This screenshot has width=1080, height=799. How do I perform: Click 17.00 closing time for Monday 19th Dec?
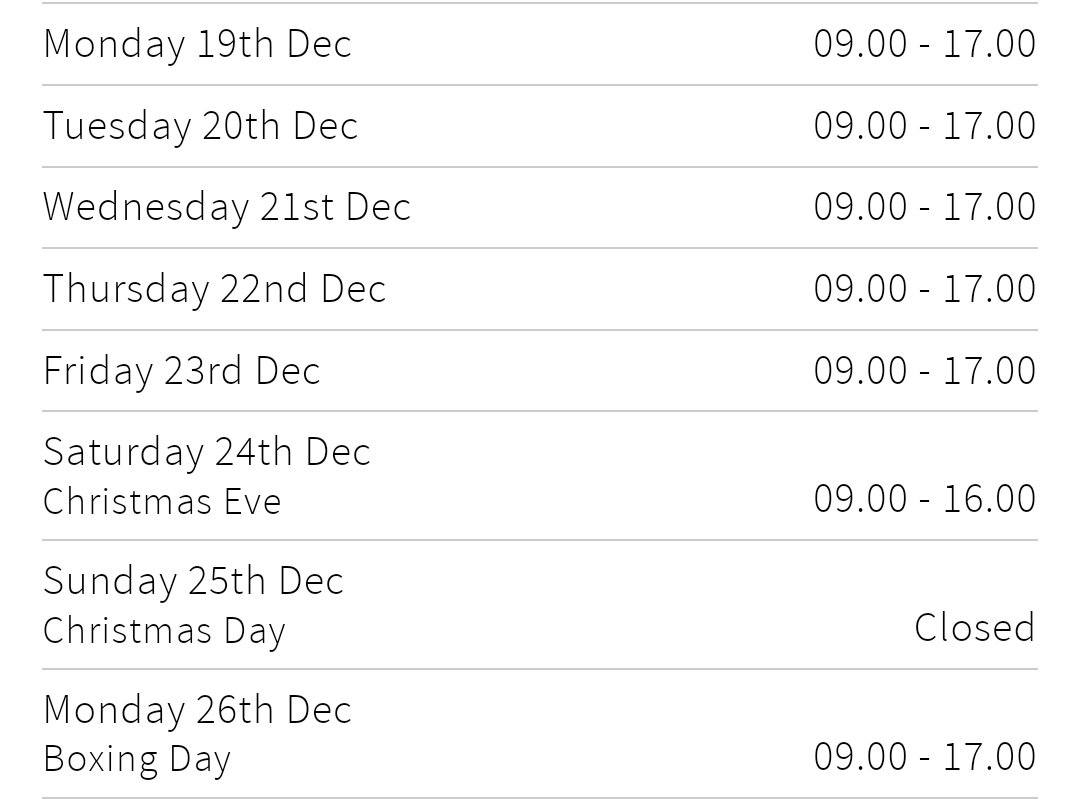(x=989, y=44)
